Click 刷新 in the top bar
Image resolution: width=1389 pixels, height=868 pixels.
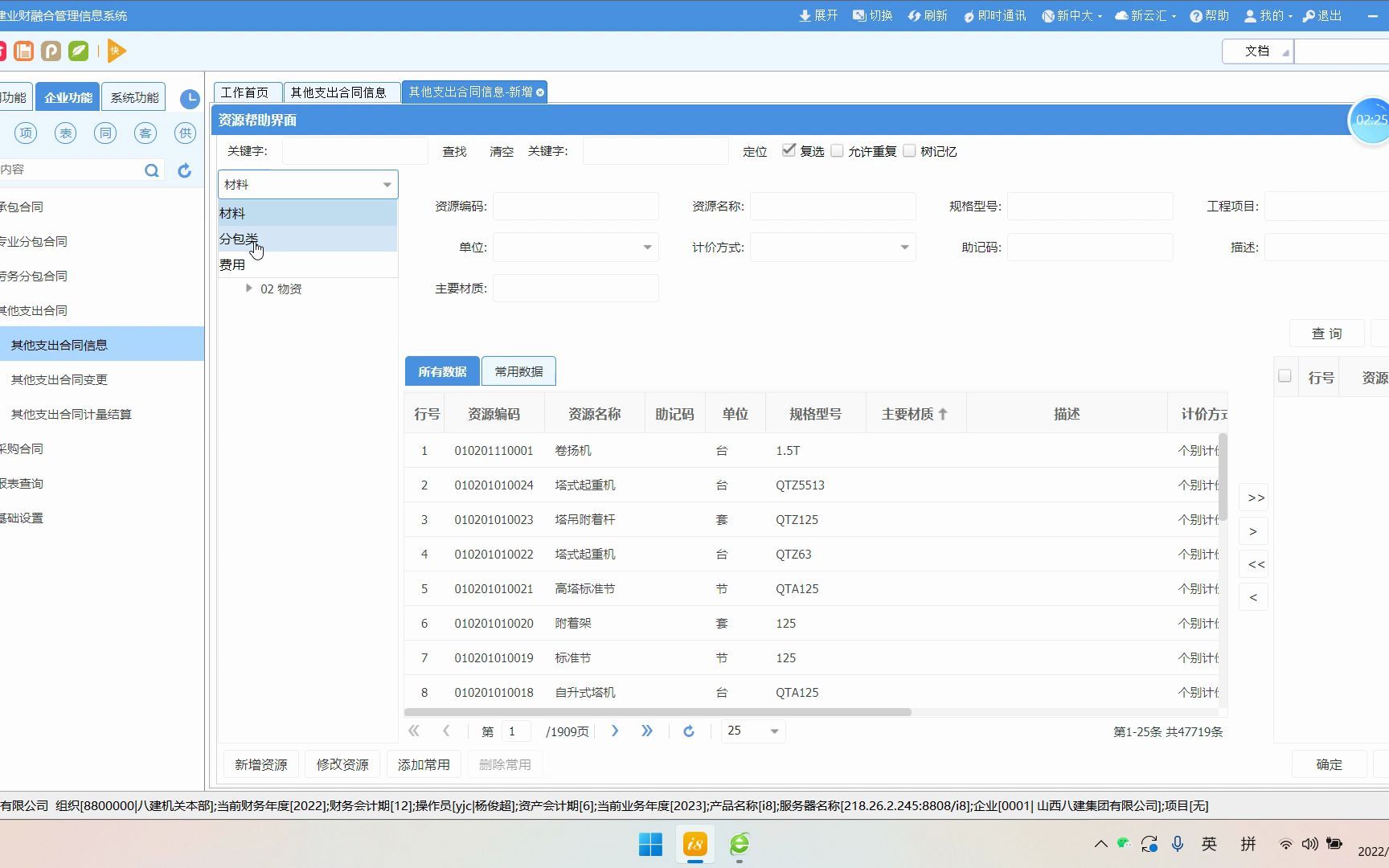(928, 15)
